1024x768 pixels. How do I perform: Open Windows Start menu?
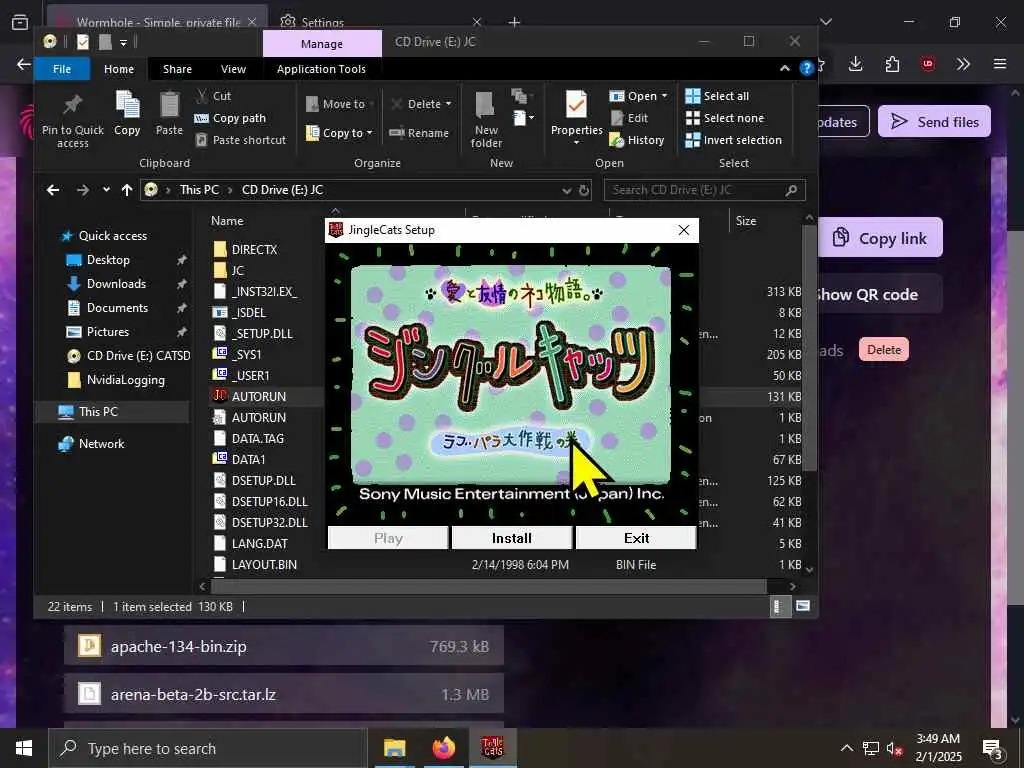pos(24,748)
